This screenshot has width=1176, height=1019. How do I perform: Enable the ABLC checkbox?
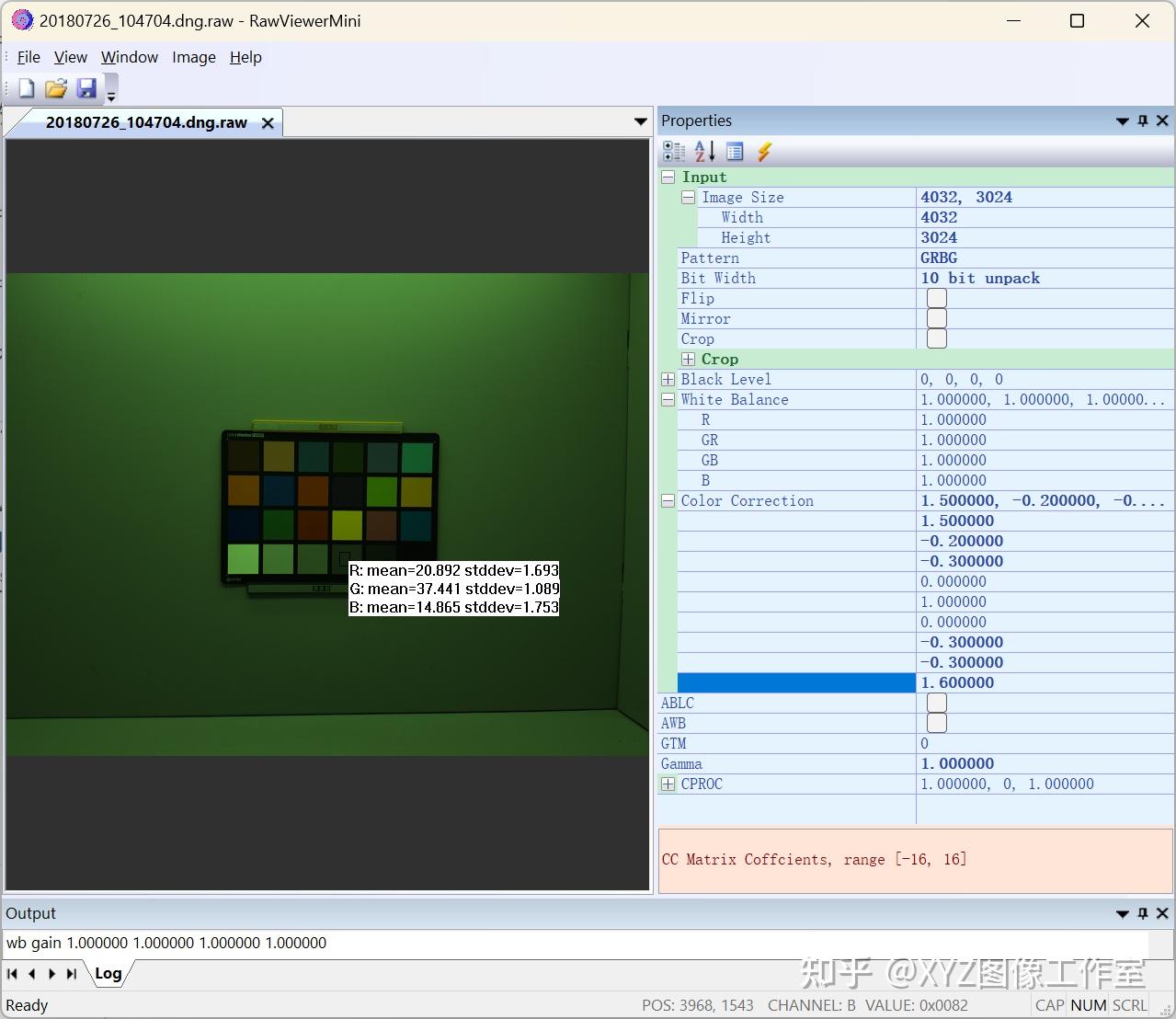coord(937,703)
